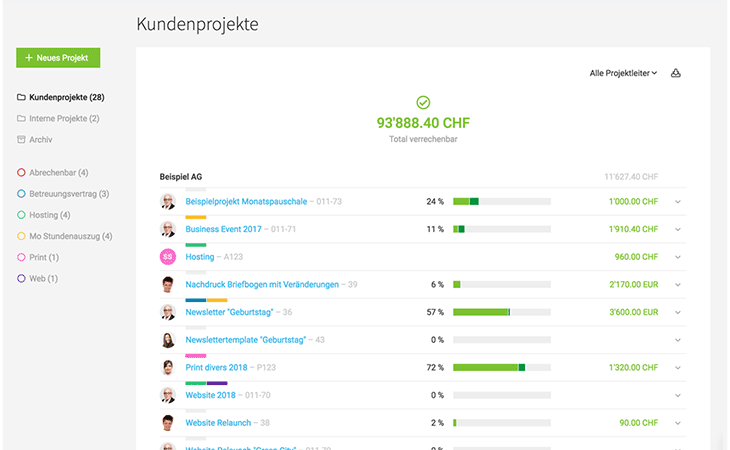The image size is (730, 450).
Task: Click the Archiv box icon
Action: pos(22,139)
